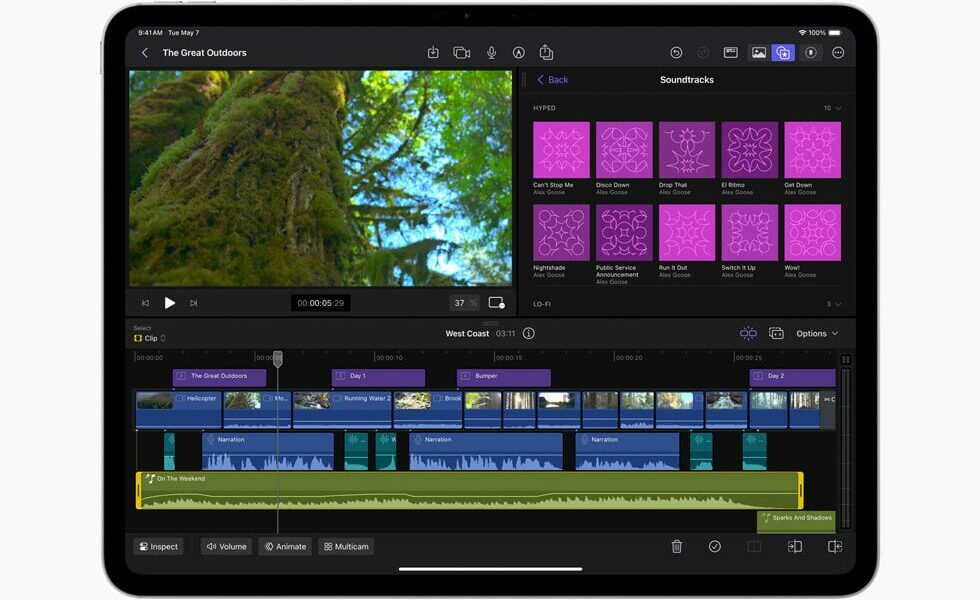980x600 pixels.
Task: Click the enable/disable clip checkmark icon
Action: pos(715,547)
